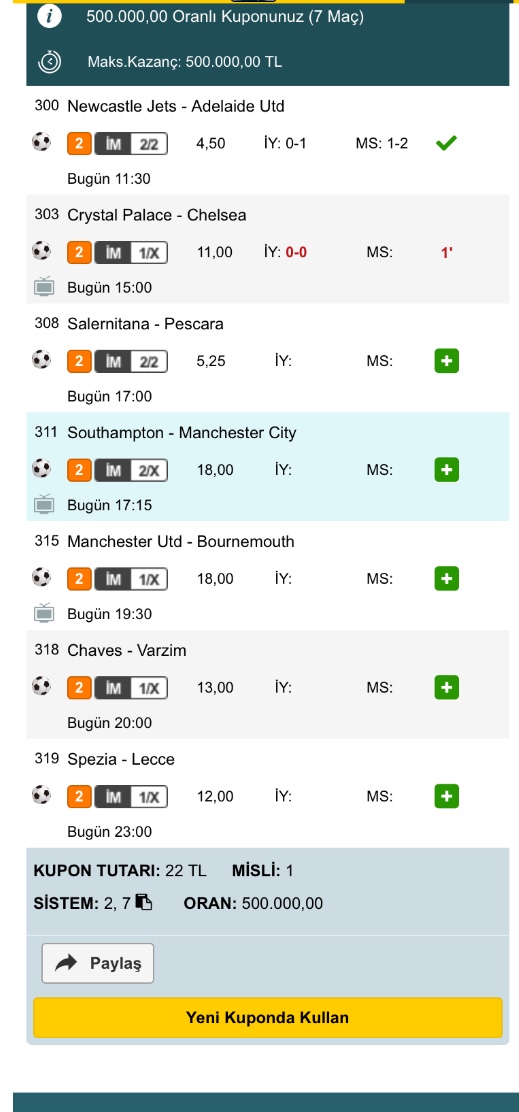Viewport: 519px width, 1112px height.
Task: Expand Manchester Utd - Bournemouth with green plus
Action: 447,579
